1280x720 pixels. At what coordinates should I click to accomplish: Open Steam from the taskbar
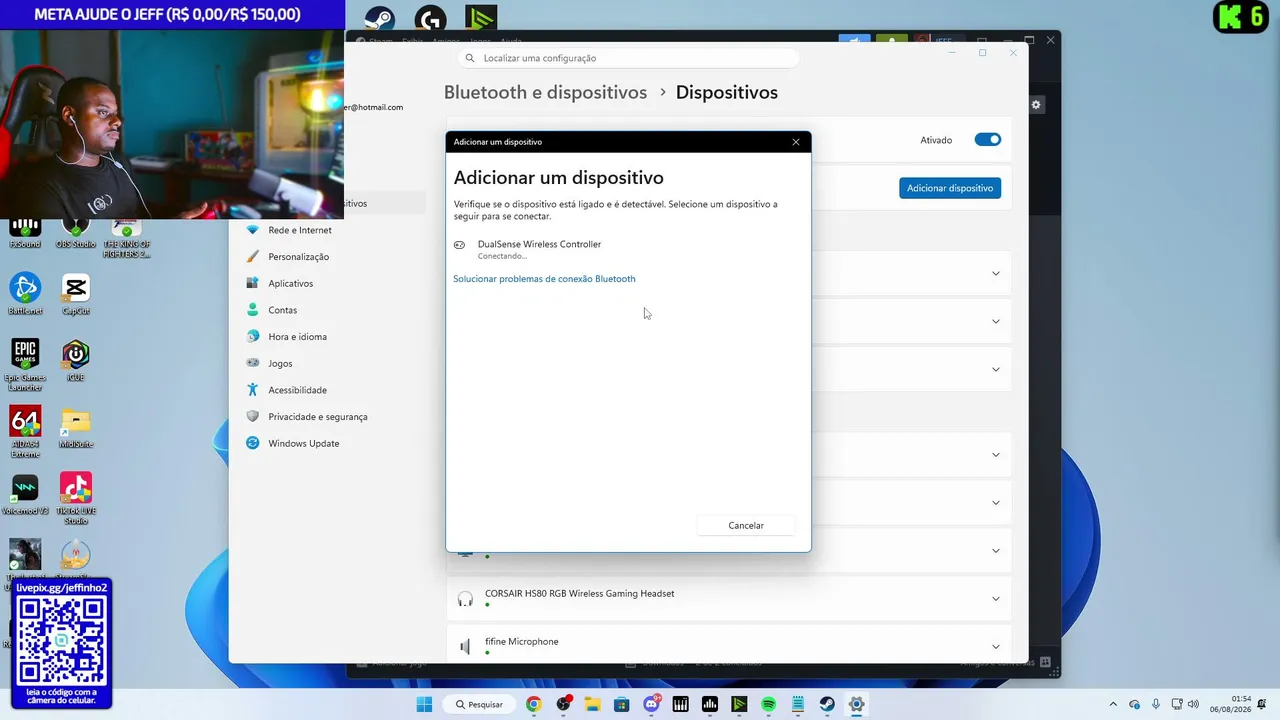[x=827, y=704]
